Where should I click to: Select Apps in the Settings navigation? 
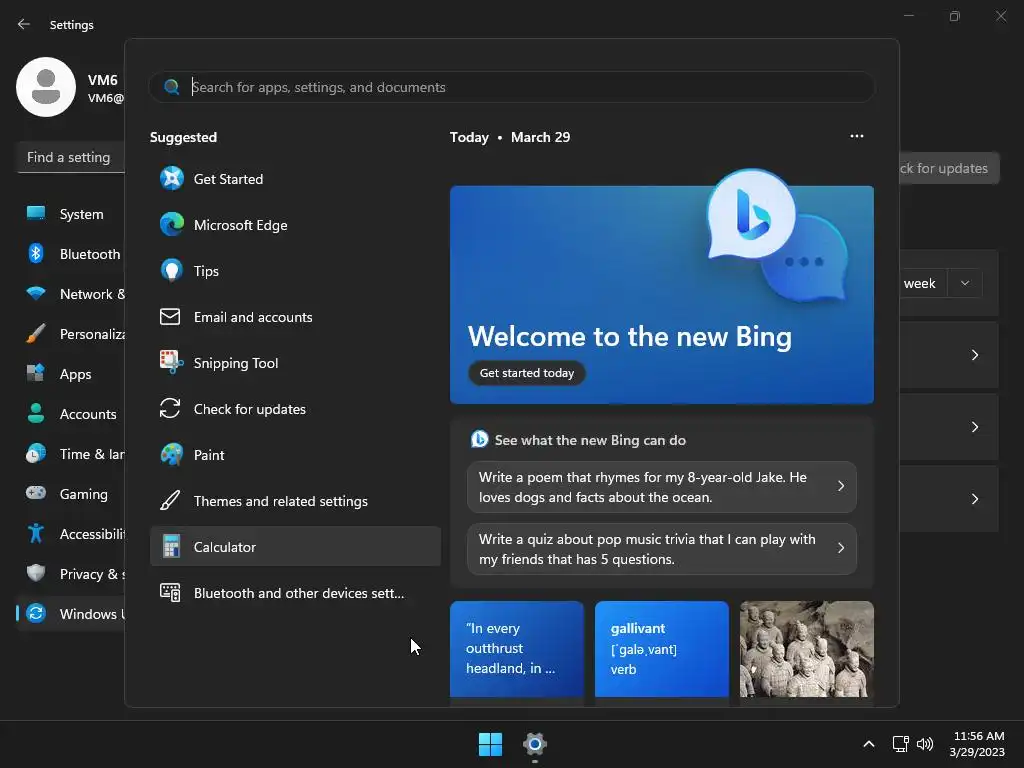coord(71,374)
